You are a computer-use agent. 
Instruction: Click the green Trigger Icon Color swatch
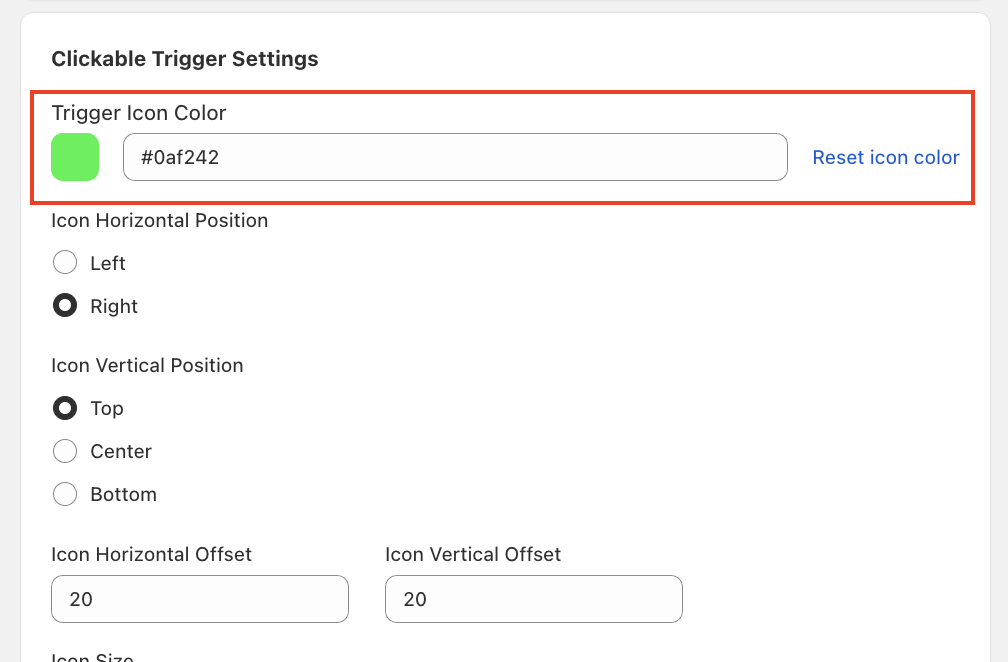point(75,157)
